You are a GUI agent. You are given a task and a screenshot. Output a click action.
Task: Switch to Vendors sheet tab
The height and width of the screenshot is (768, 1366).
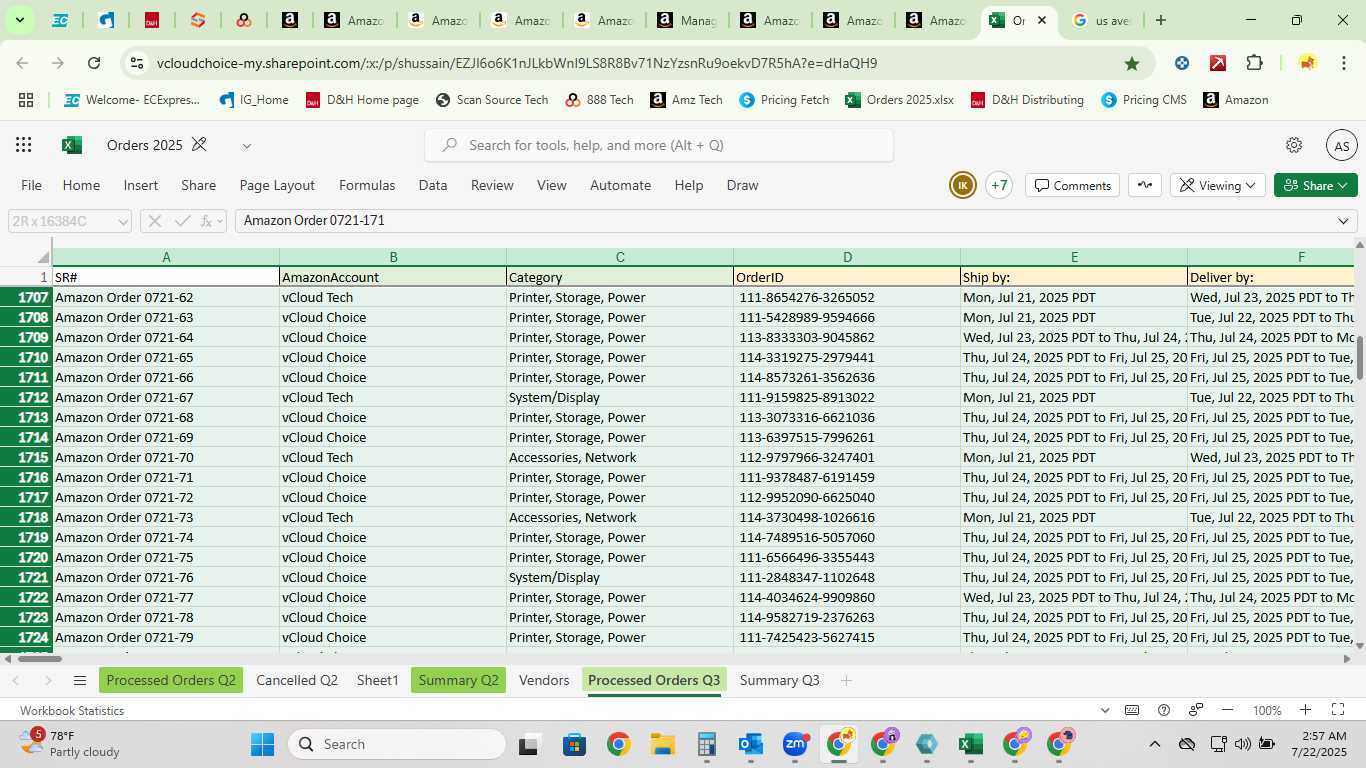[x=544, y=680]
